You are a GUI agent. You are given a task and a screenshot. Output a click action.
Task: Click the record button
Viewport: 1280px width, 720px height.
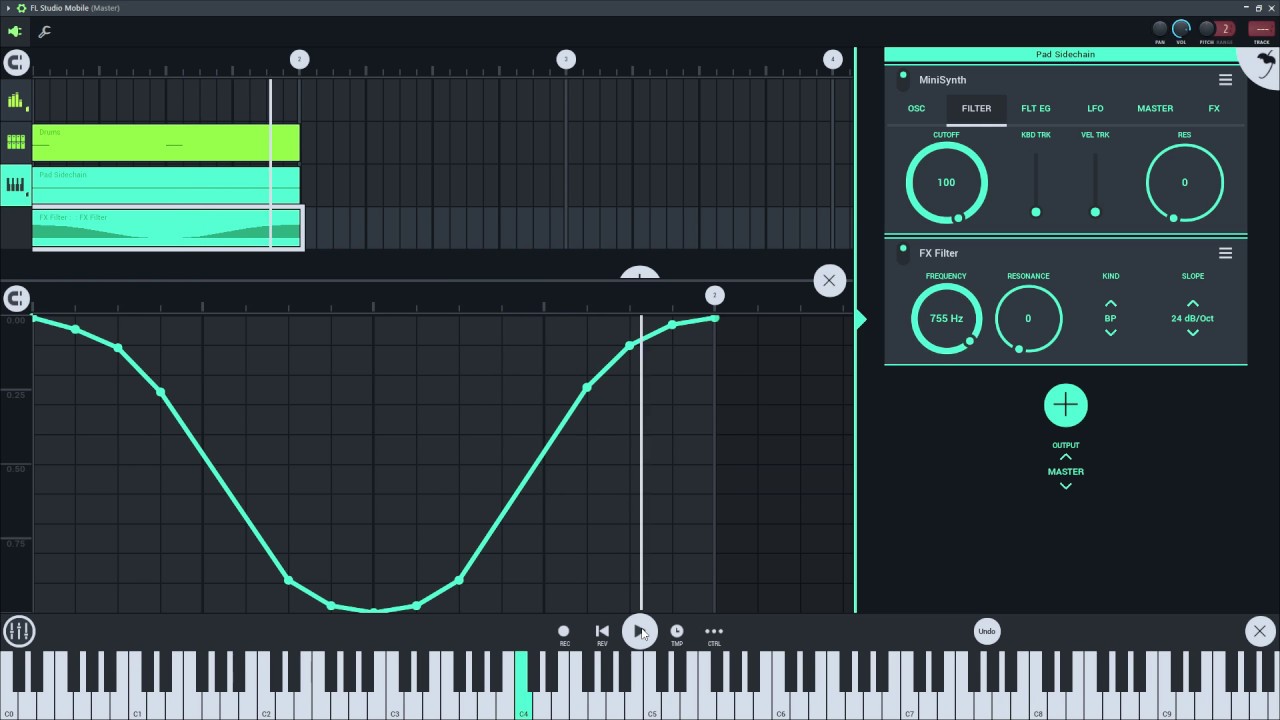(564, 631)
